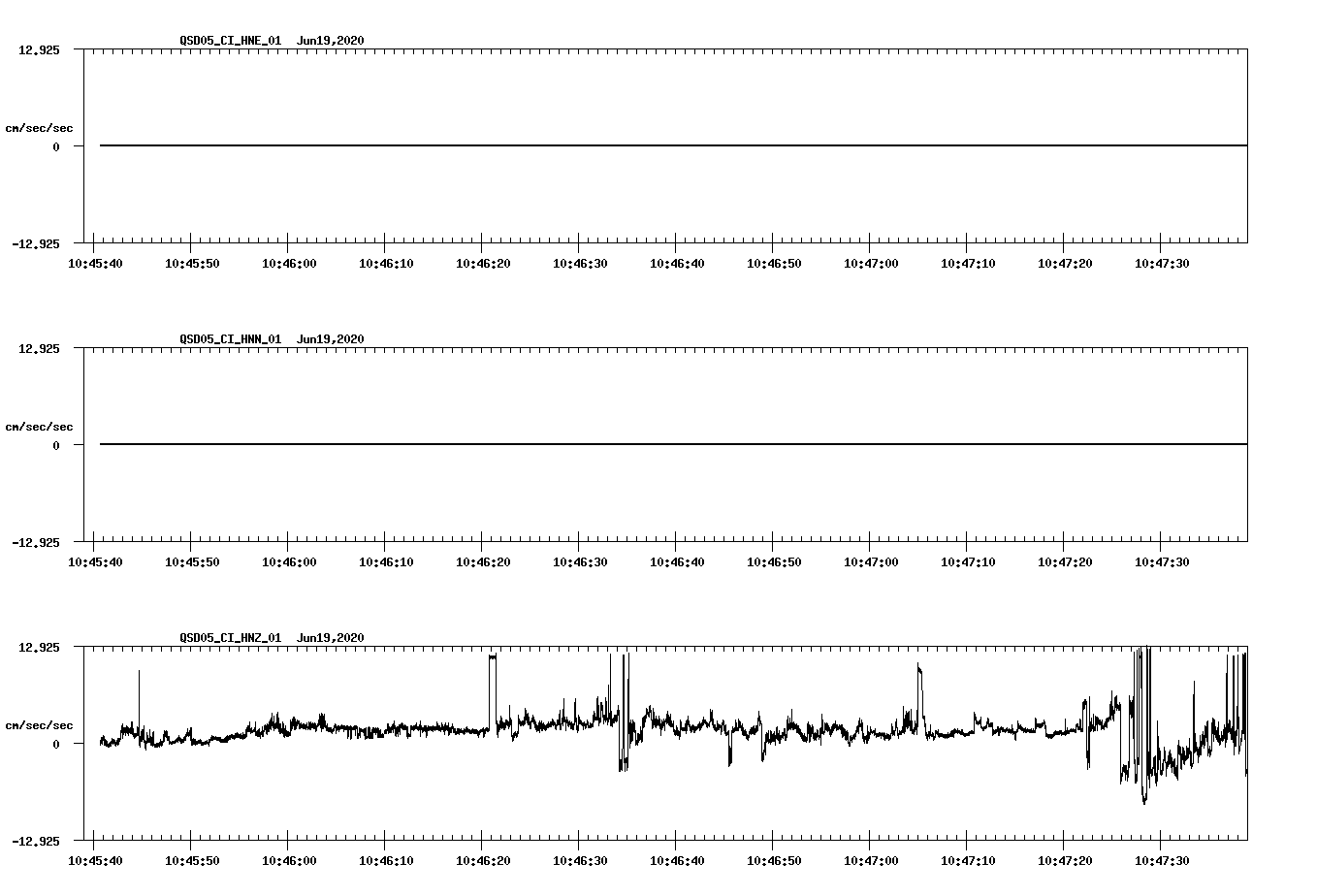Click cm/sec/sec unit label of HNN plot

click(39, 427)
